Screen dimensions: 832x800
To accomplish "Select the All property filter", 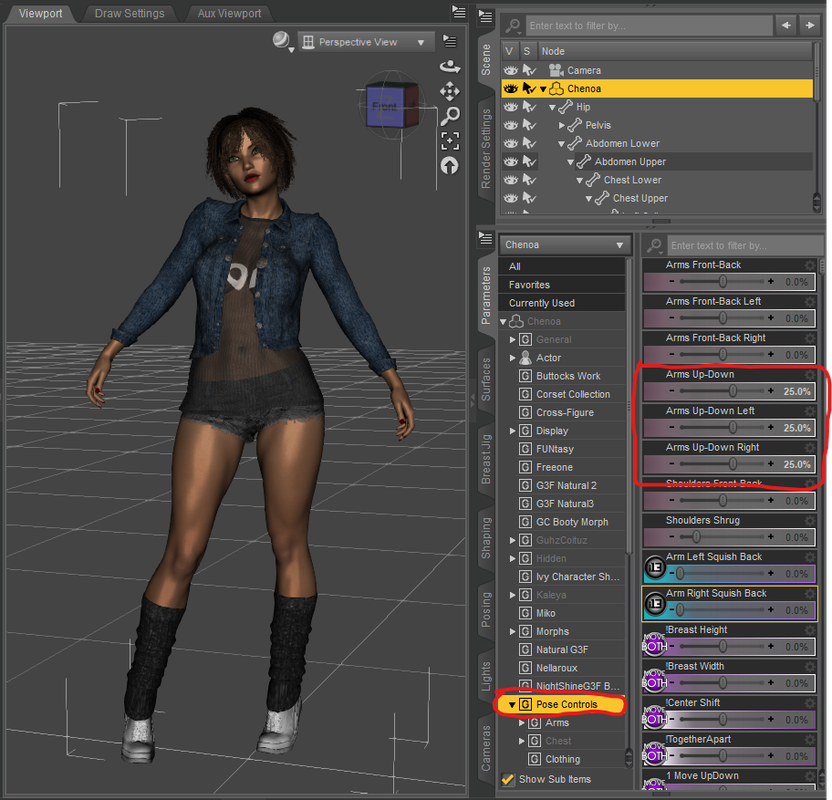I will [x=561, y=266].
